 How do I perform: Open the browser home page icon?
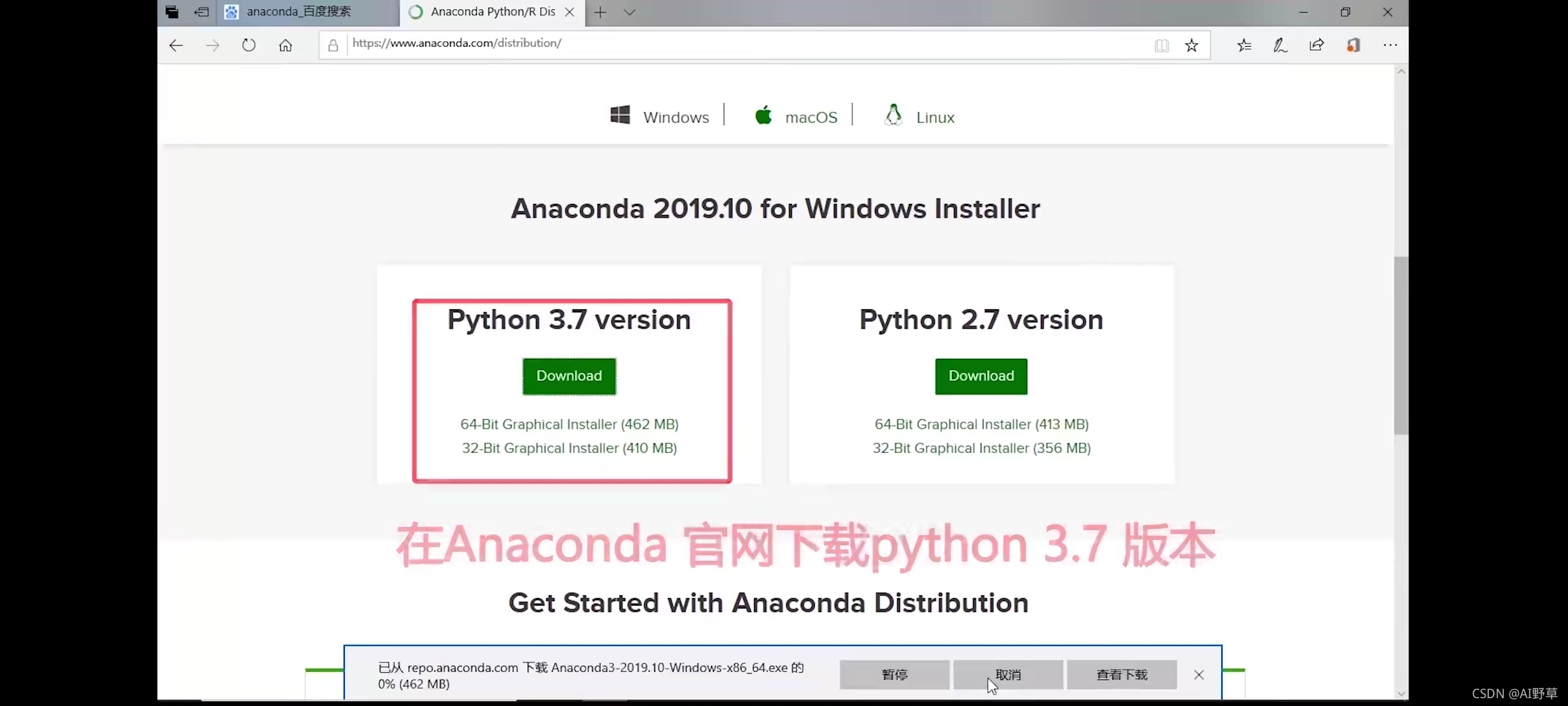(286, 45)
